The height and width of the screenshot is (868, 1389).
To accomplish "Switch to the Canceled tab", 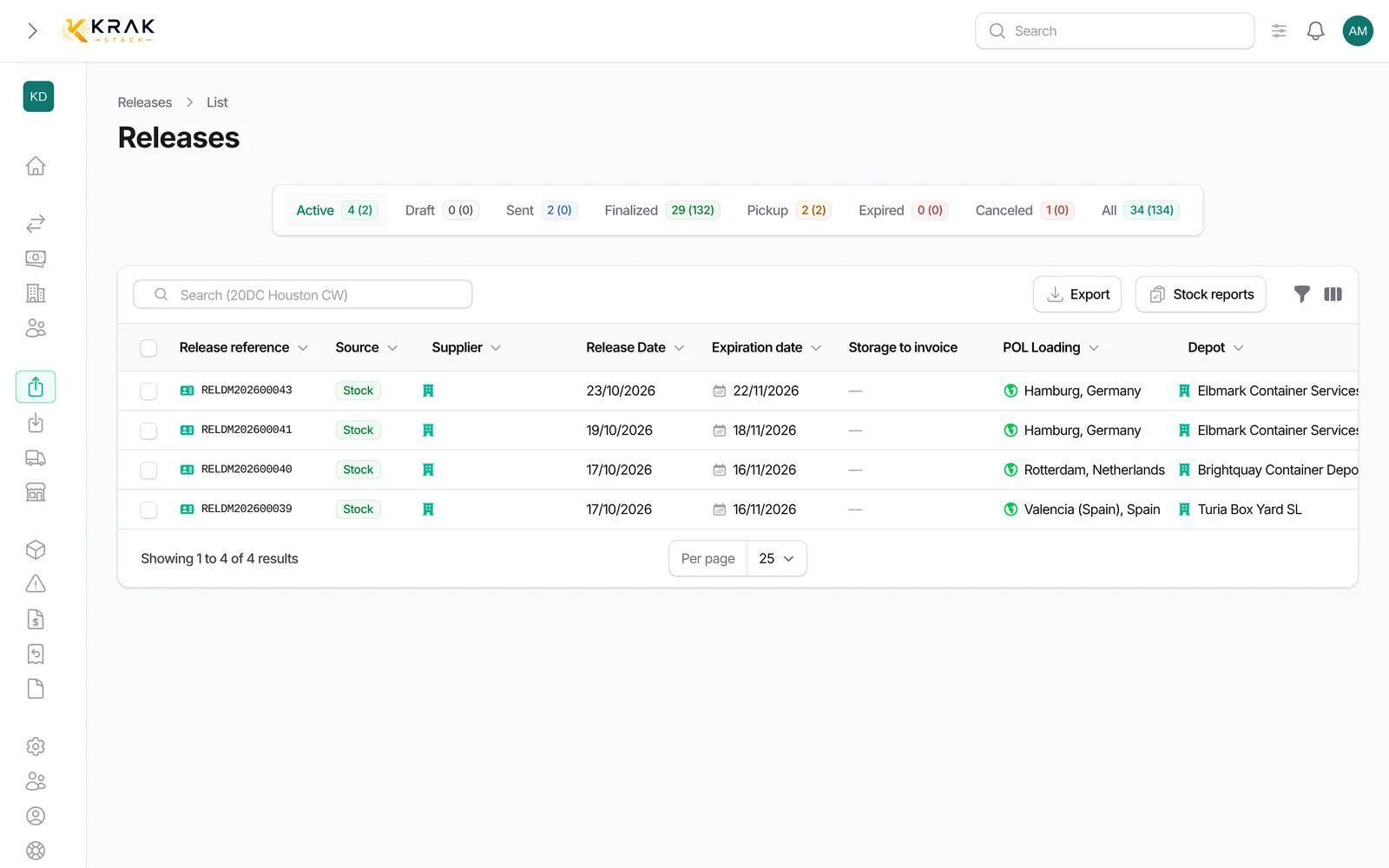I will pos(1024,210).
